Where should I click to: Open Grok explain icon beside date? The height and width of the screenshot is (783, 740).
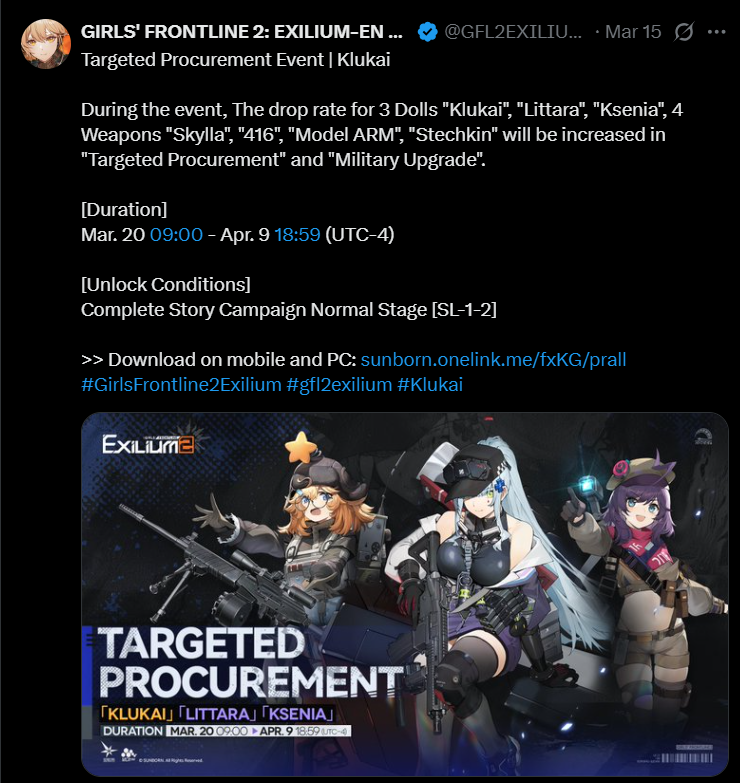tap(683, 32)
